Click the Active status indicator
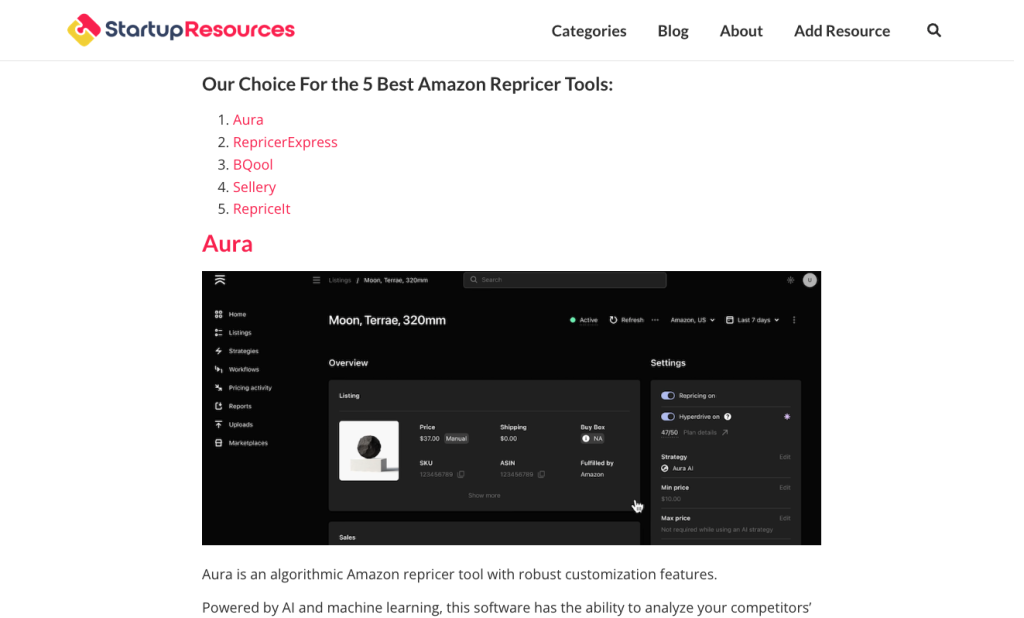 (x=584, y=320)
